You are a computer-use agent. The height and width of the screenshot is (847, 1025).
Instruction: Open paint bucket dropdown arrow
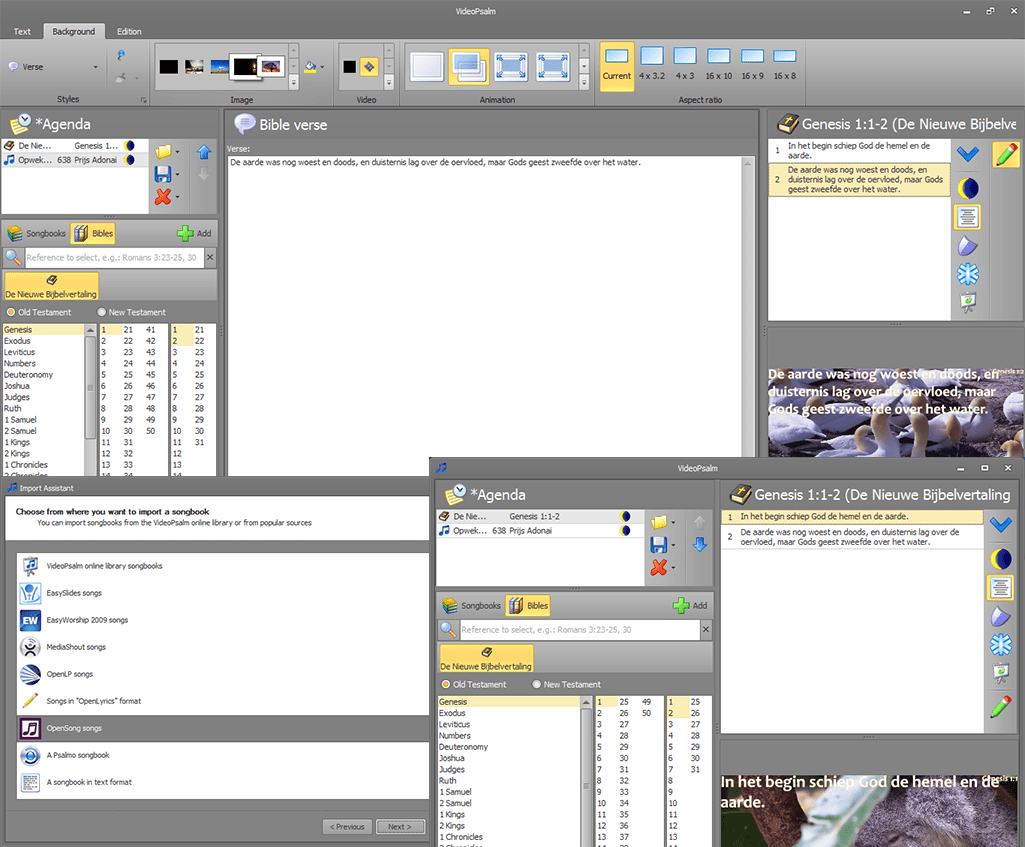pos(322,67)
